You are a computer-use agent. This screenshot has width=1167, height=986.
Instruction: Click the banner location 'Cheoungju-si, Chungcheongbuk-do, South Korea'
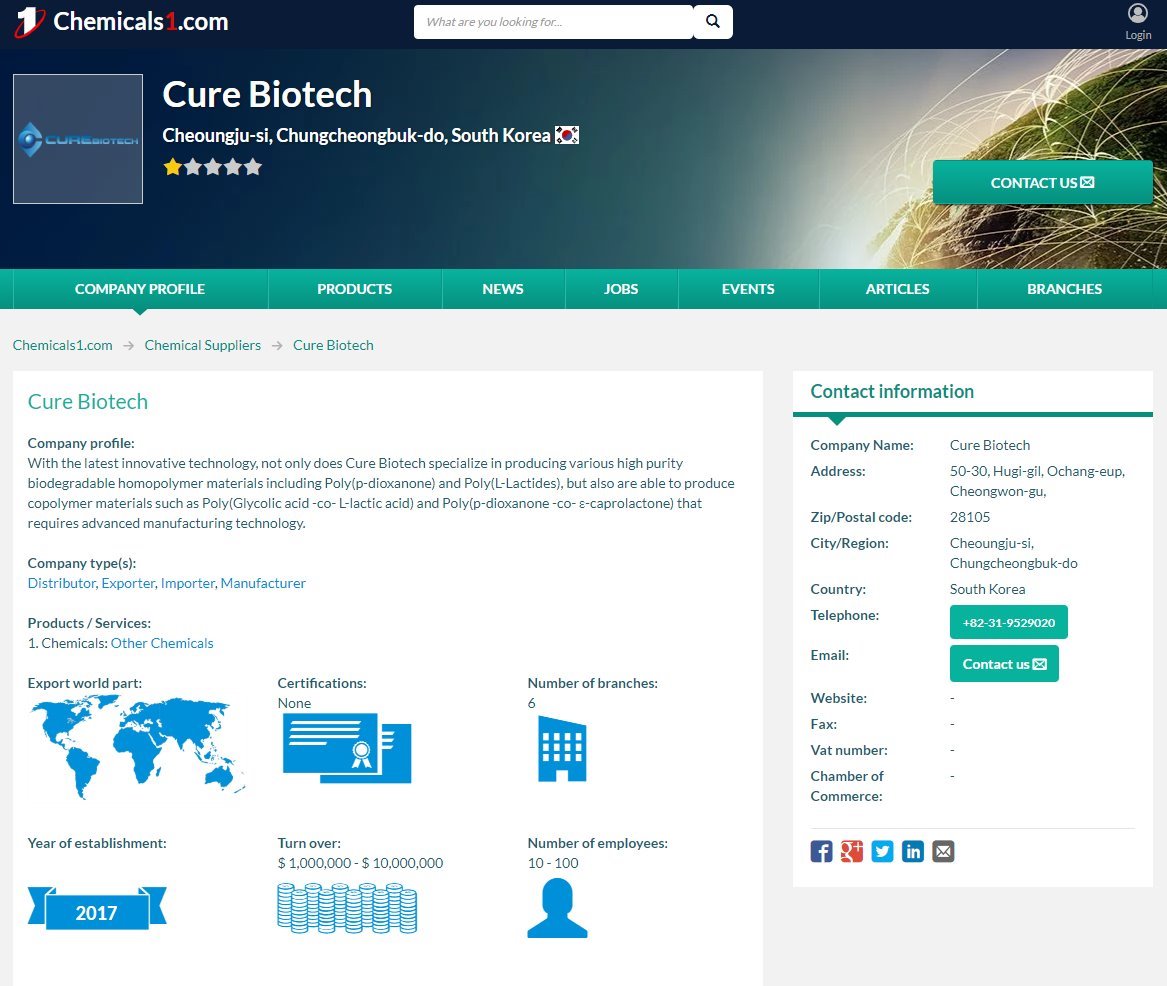click(357, 135)
